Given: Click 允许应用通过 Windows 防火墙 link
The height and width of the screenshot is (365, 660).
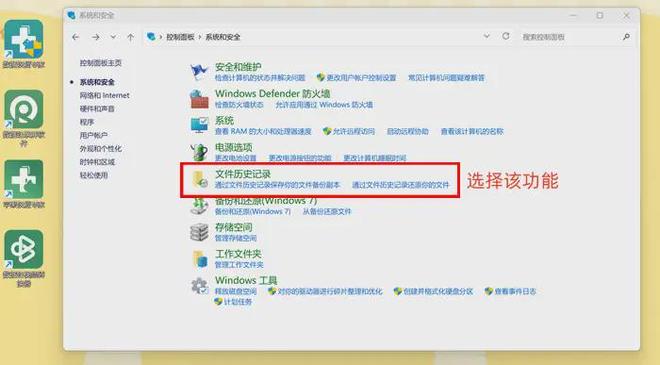Looking at the screenshot, I should point(324,104).
